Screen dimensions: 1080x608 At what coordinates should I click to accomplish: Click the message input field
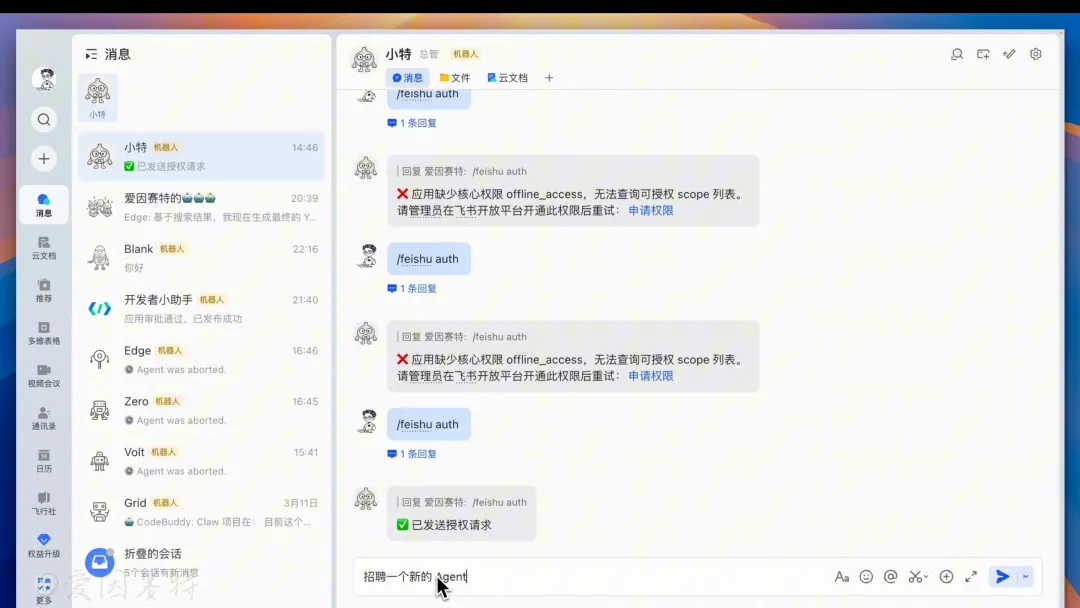coord(592,577)
